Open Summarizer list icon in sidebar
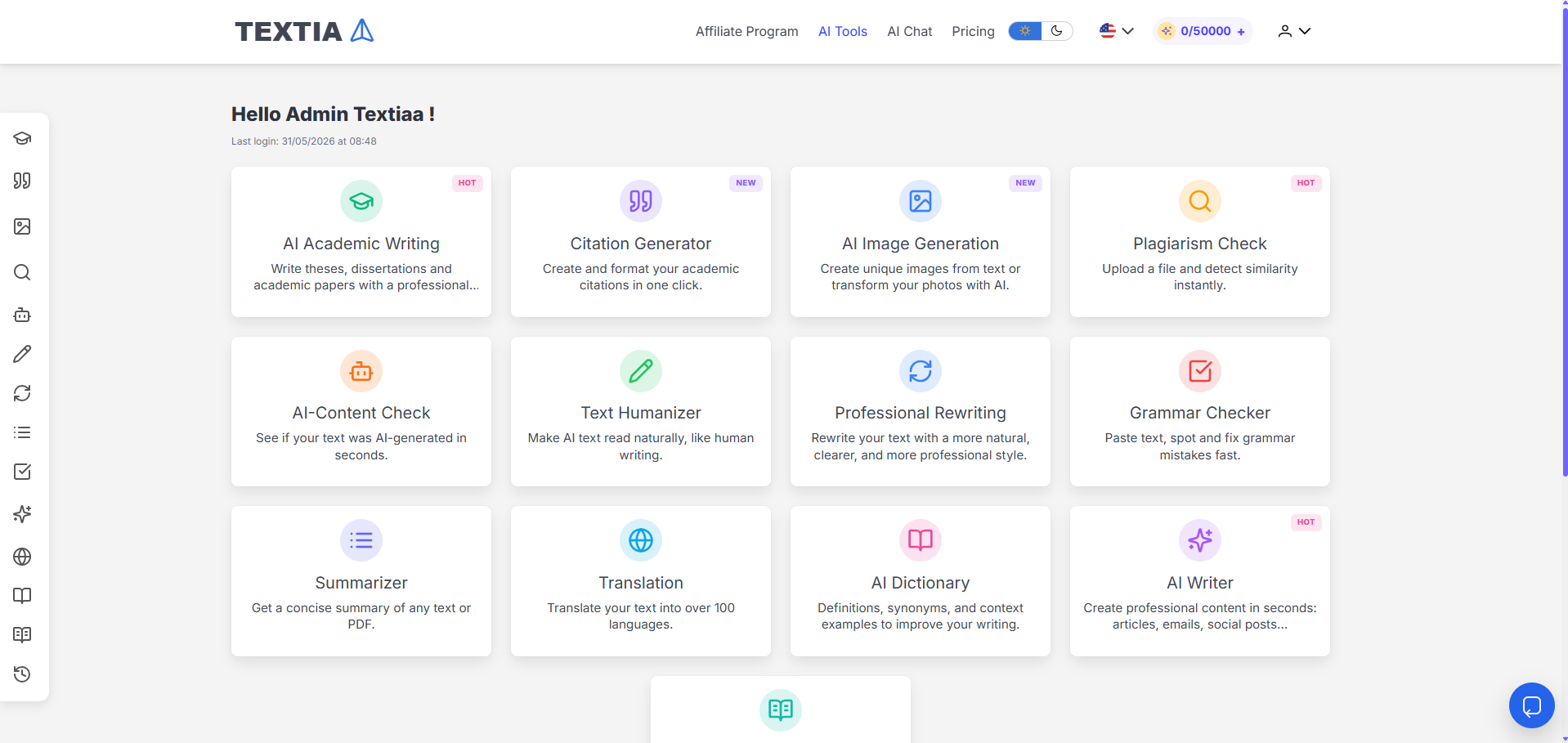1568x743 pixels. point(22,432)
